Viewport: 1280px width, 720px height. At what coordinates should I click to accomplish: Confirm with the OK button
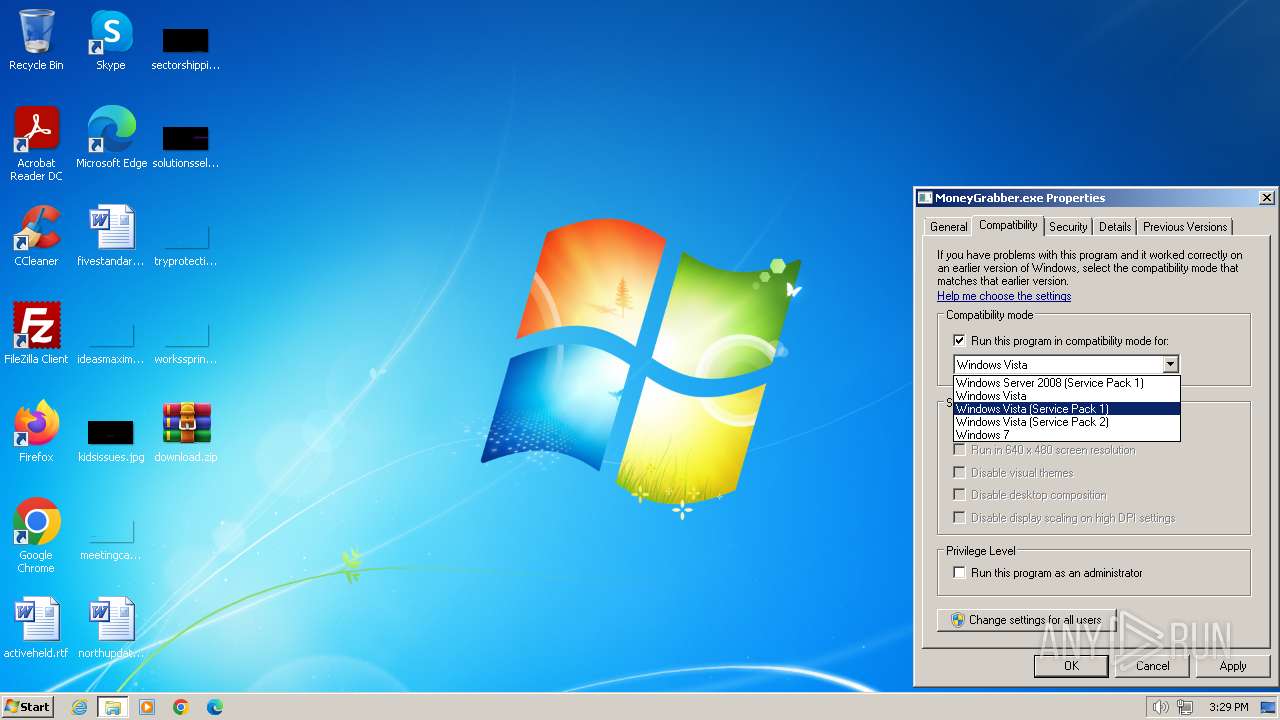(1071, 666)
